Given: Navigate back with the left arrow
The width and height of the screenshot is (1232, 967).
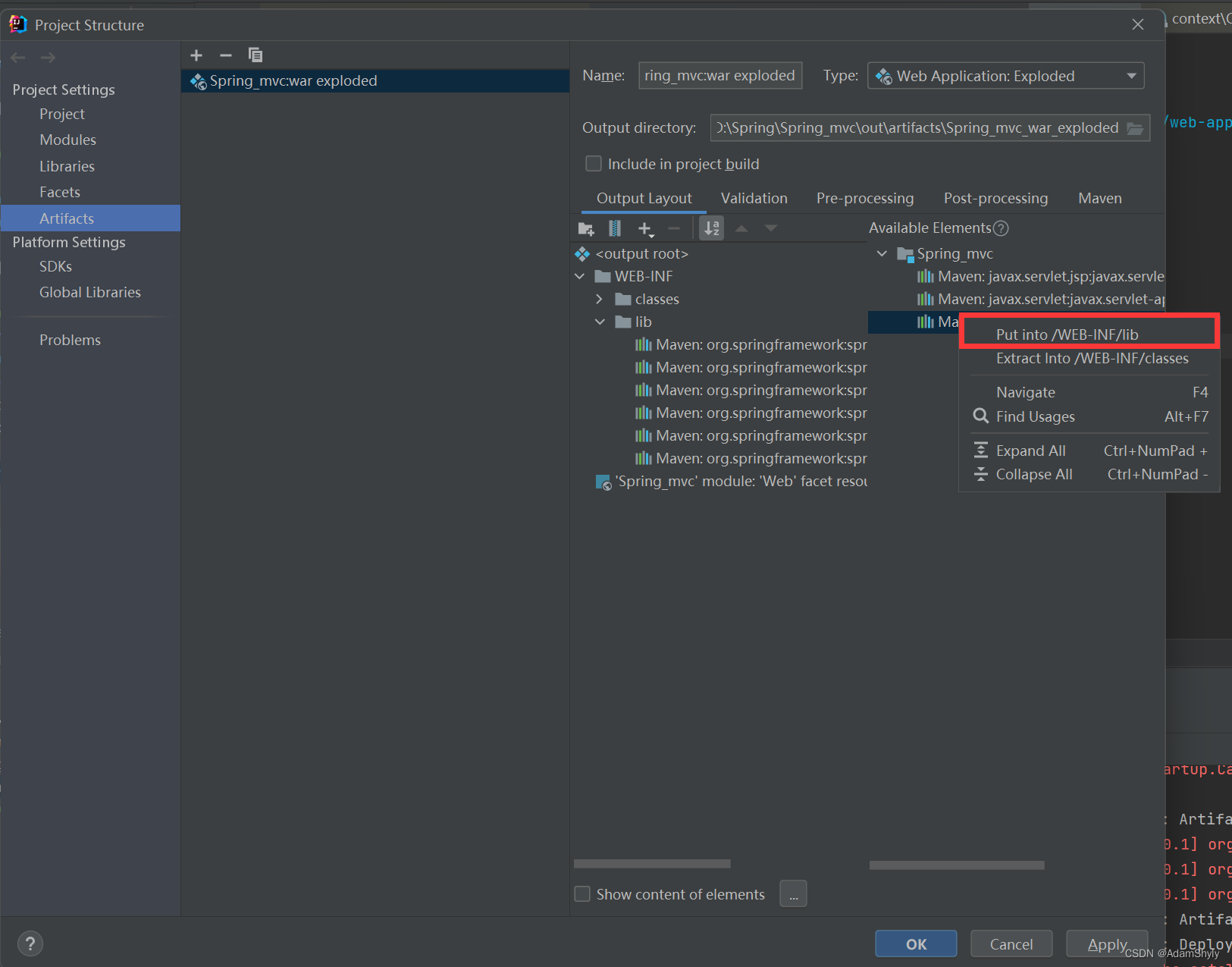Looking at the screenshot, I should [17, 57].
